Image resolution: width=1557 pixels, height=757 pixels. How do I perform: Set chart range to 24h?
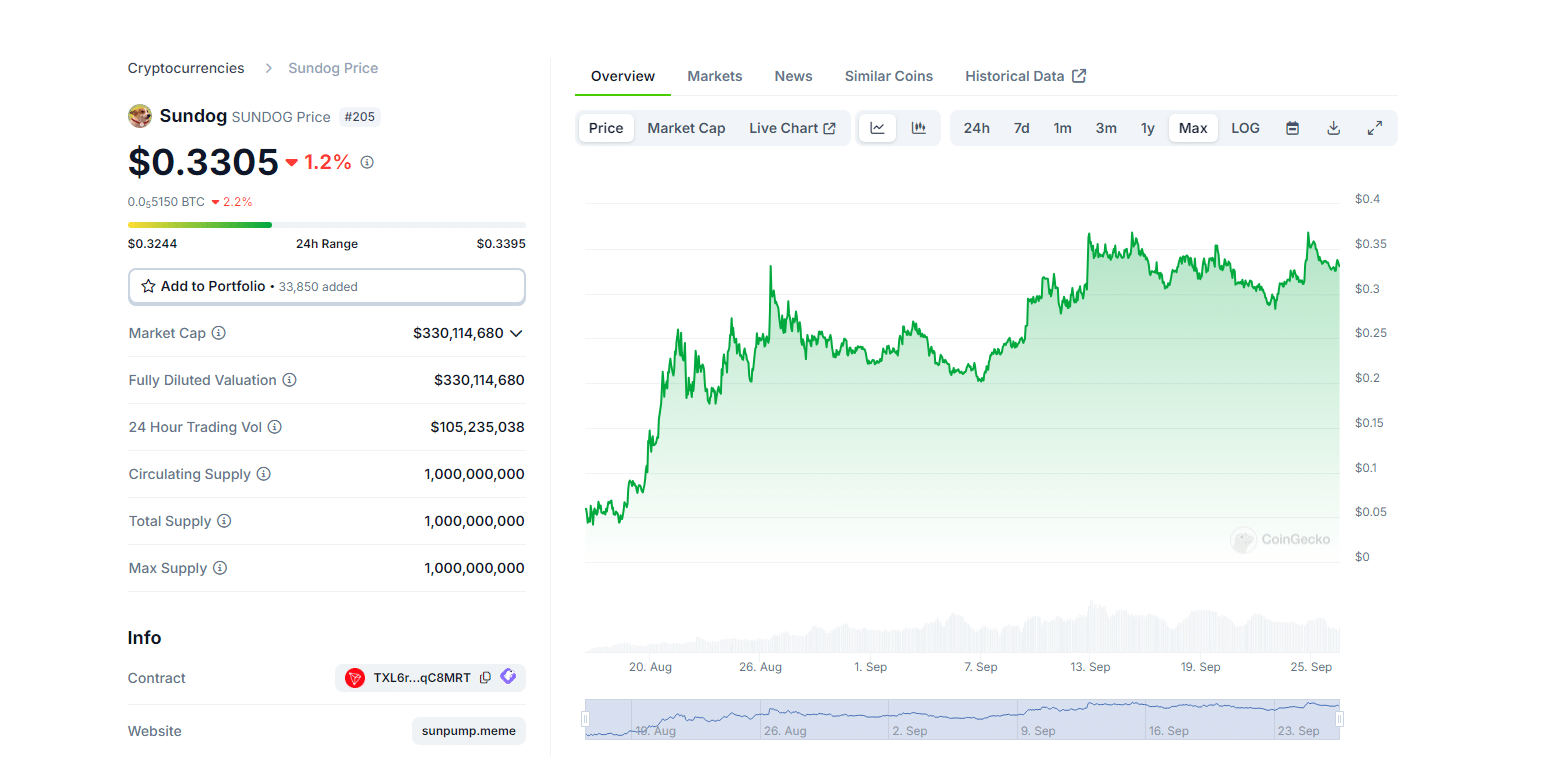tap(977, 128)
